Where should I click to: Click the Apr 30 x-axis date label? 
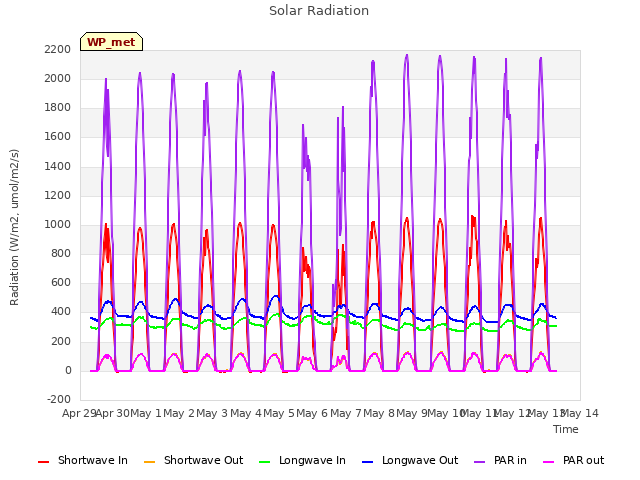pyautogui.click(x=112, y=413)
